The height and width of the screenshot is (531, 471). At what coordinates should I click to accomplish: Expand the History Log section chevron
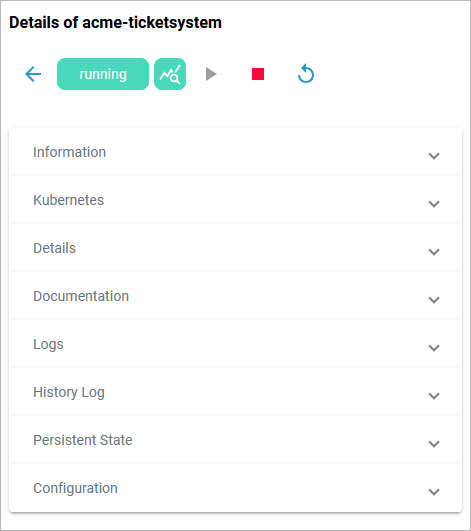pyautogui.click(x=434, y=396)
